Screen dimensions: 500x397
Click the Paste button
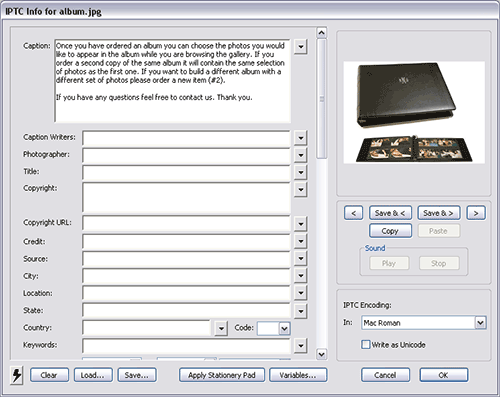(439, 231)
